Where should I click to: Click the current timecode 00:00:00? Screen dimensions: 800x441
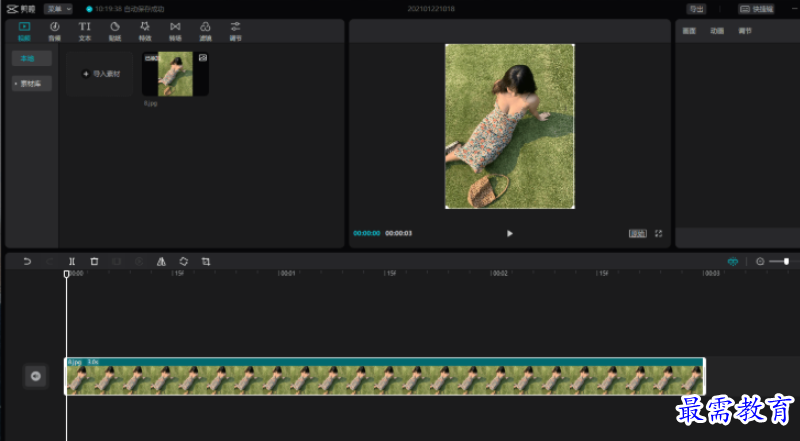click(x=367, y=233)
